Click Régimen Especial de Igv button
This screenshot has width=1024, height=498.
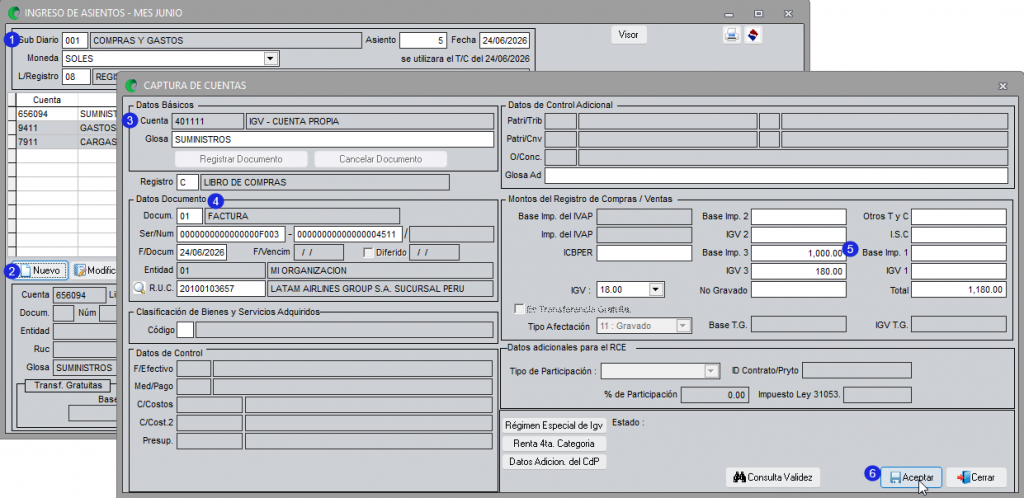coord(554,426)
